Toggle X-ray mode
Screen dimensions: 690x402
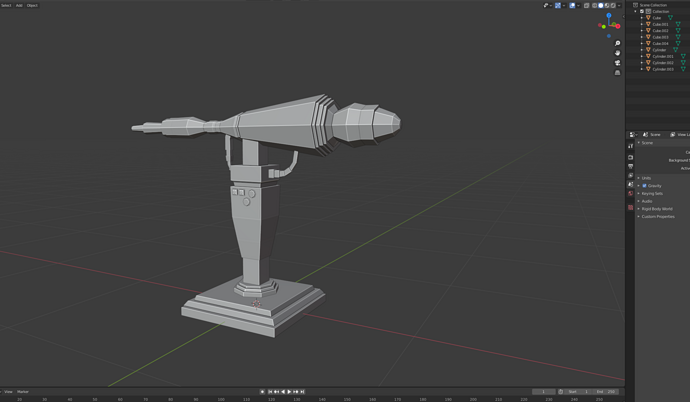pyautogui.click(x=587, y=5)
